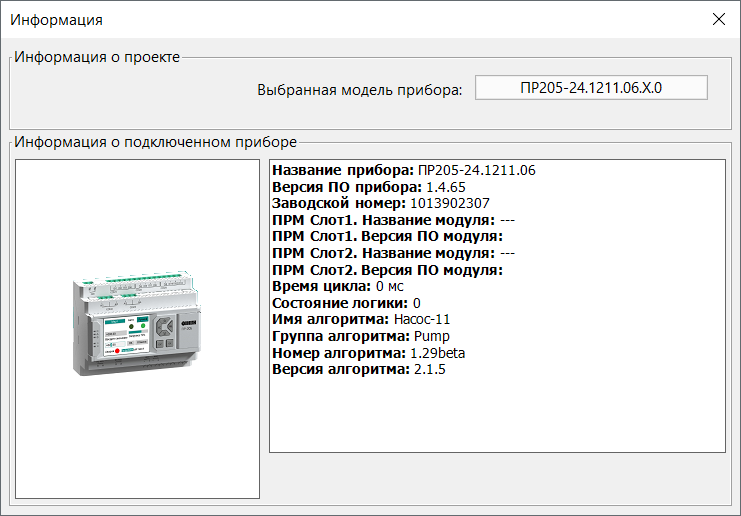Click the Время цикла 0 мс line
The width and height of the screenshot is (741, 516).
[x=338, y=286]
